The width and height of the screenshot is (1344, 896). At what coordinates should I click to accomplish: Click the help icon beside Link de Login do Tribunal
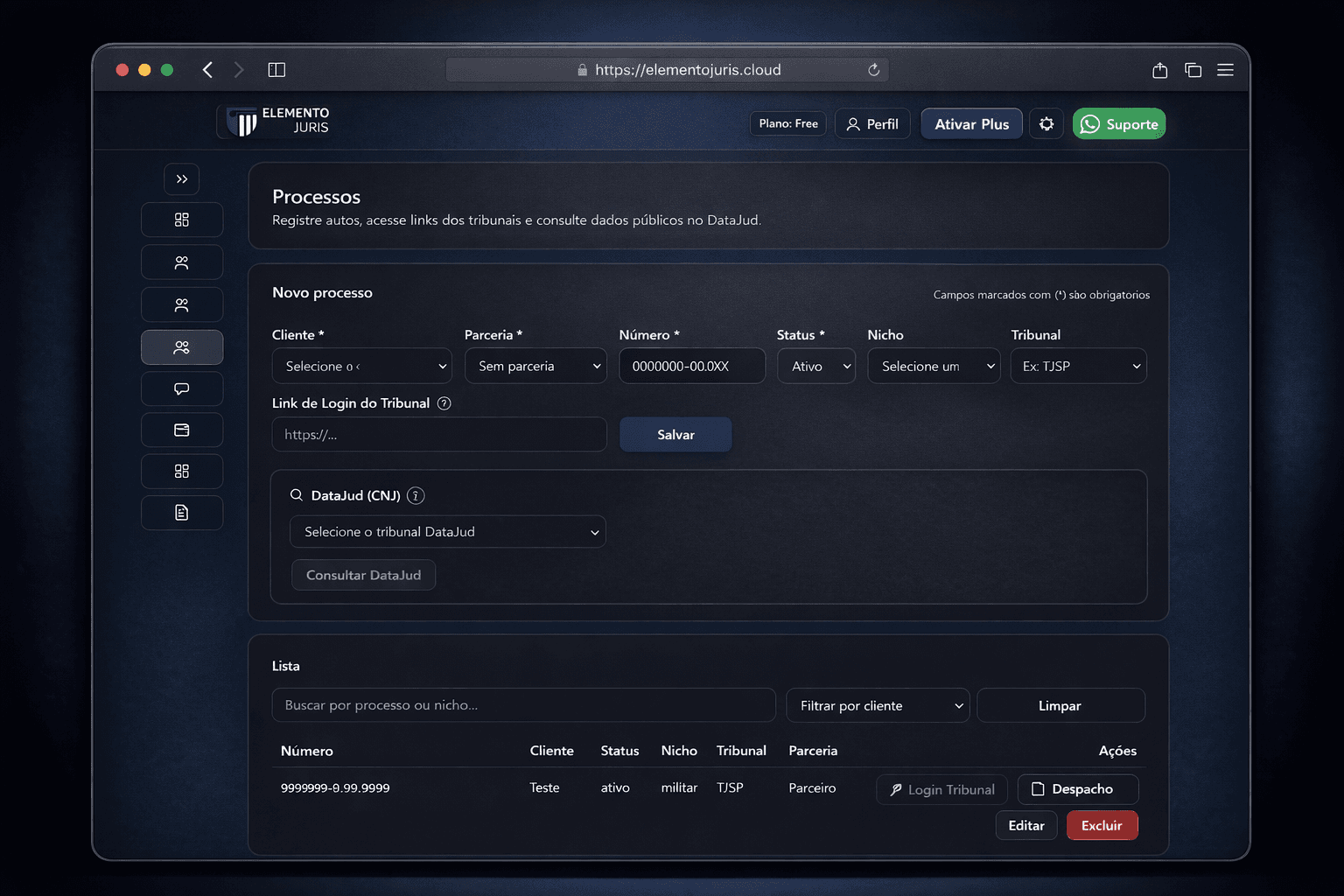coord(444,403)
